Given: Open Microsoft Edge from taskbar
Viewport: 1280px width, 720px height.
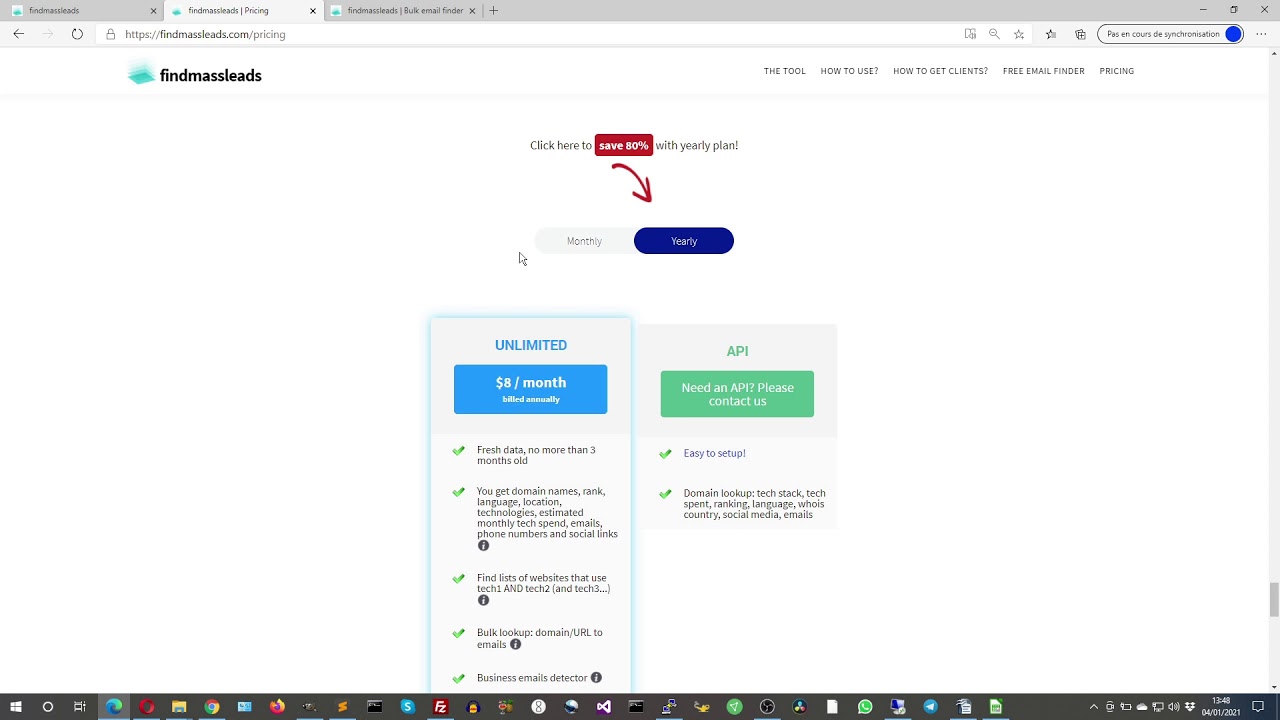Looking at the screenshot, I should click(114, 707).
